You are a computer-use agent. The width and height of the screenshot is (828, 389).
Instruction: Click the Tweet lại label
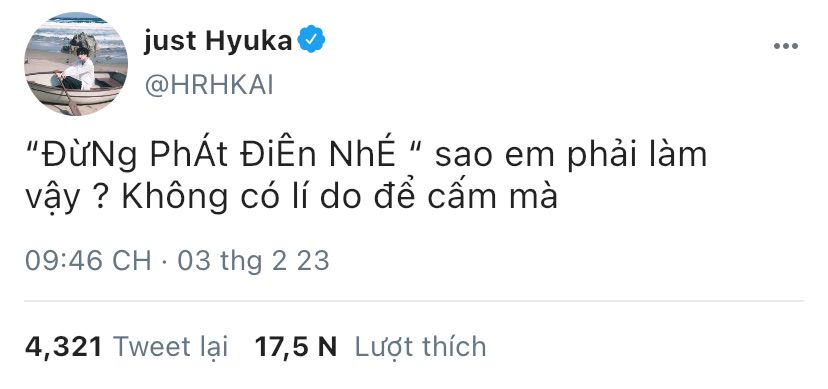(x=171, y=347)
